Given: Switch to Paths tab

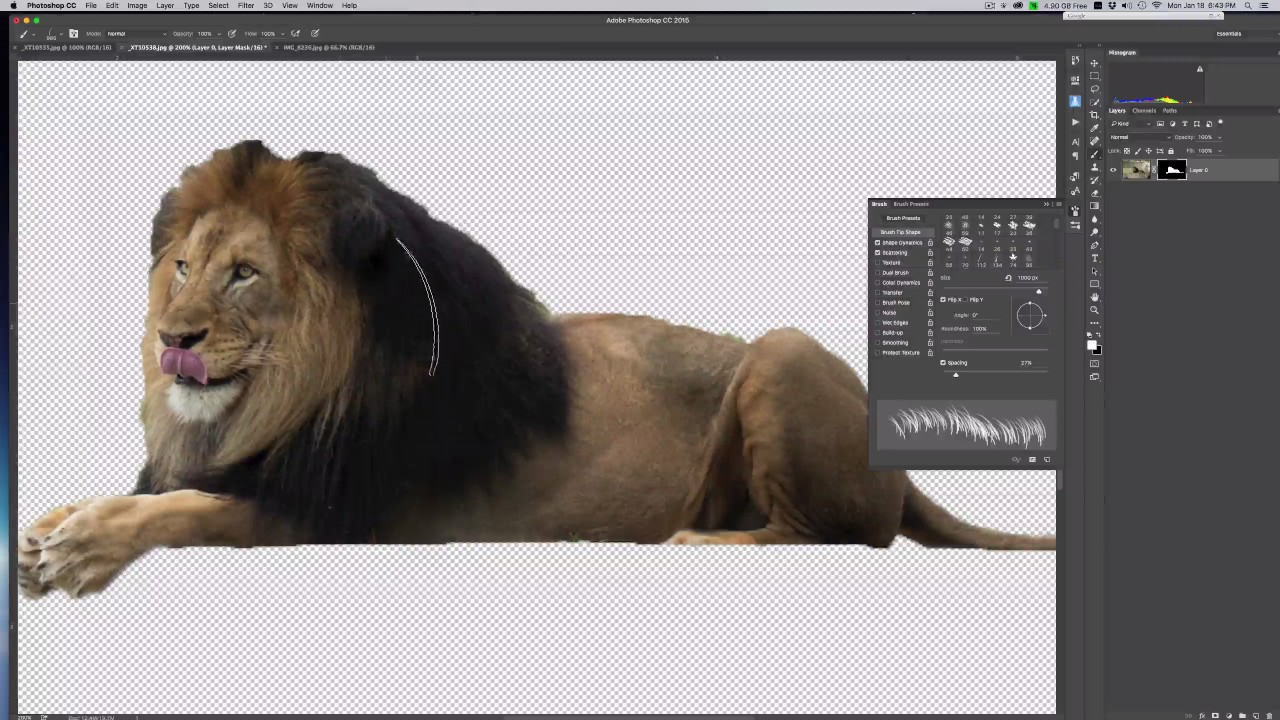Looking at the screenshot, I should [1169, 111].
